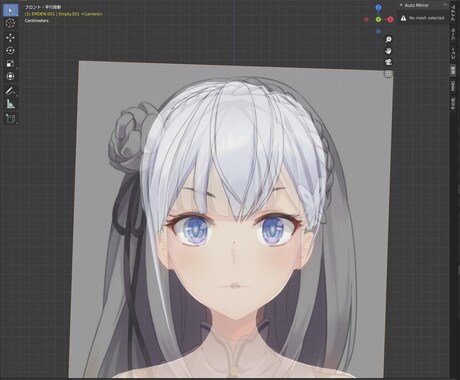460x380 pixels.
Task: Collapse the Auto Mirror panel triangle
Action: coord(401,5)
